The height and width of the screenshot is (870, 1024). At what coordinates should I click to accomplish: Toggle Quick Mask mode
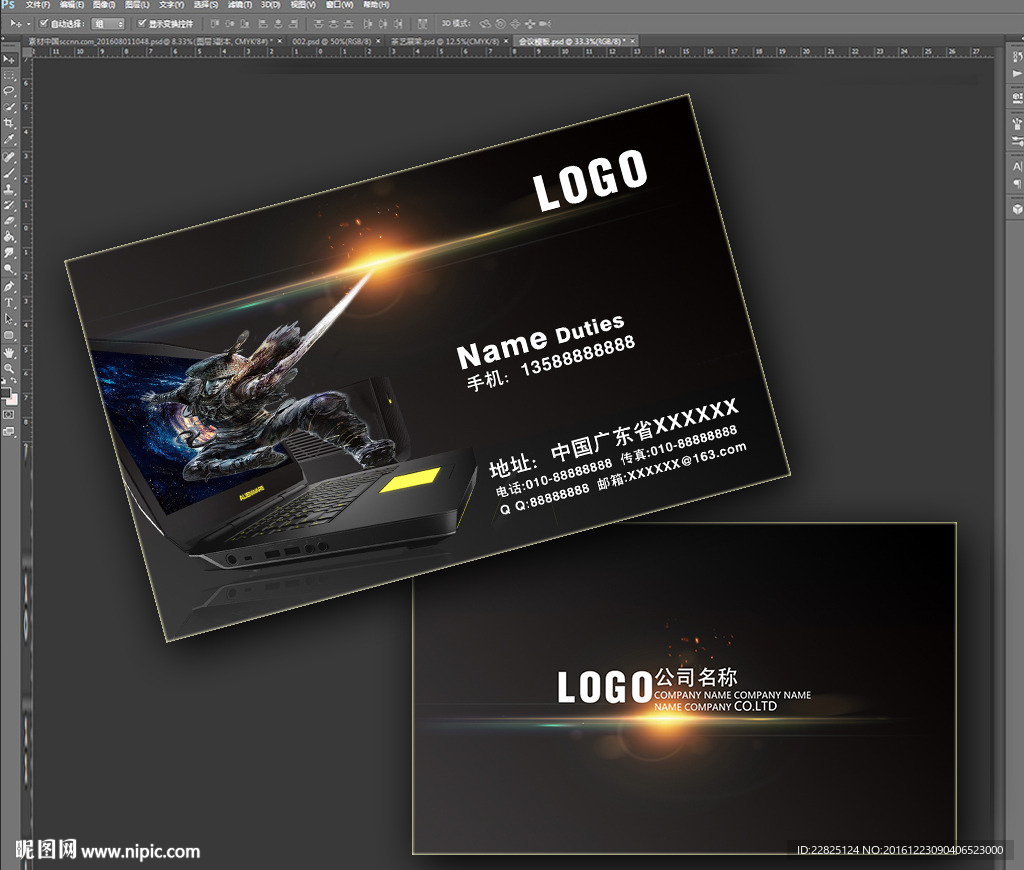[8, 414]
